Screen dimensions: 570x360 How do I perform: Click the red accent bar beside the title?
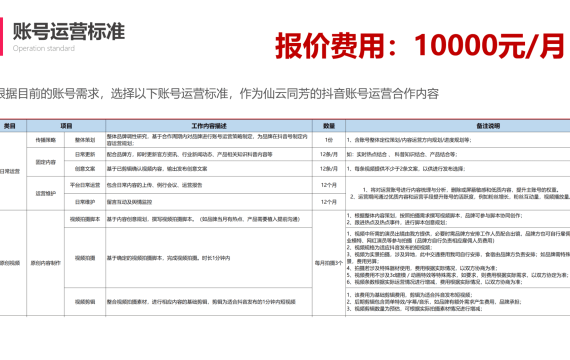1,36
